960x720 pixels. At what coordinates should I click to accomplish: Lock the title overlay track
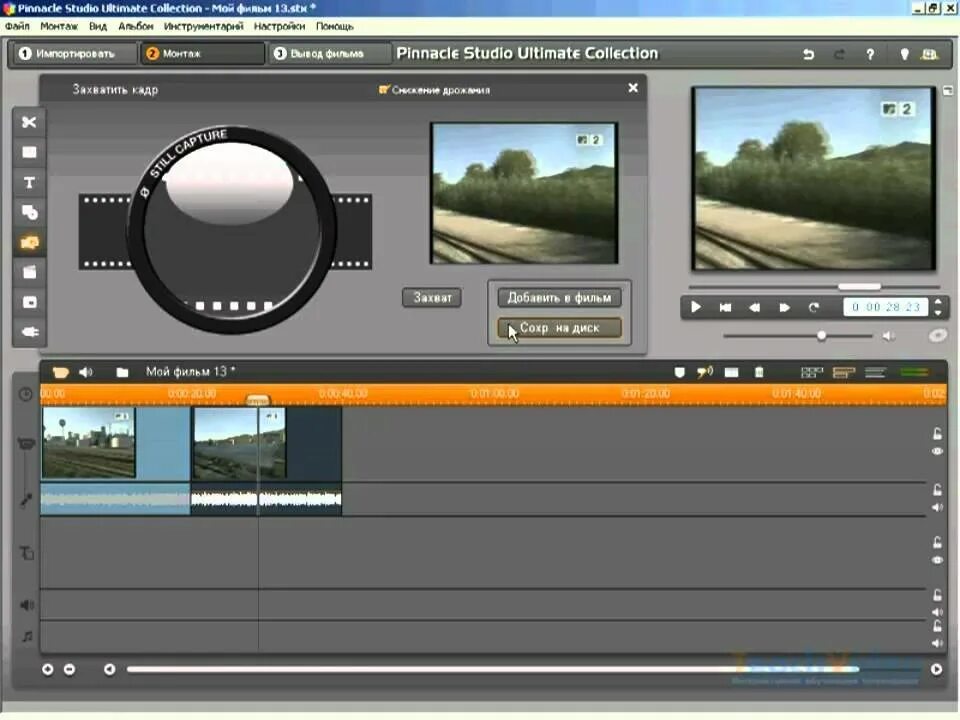point(937,542)
